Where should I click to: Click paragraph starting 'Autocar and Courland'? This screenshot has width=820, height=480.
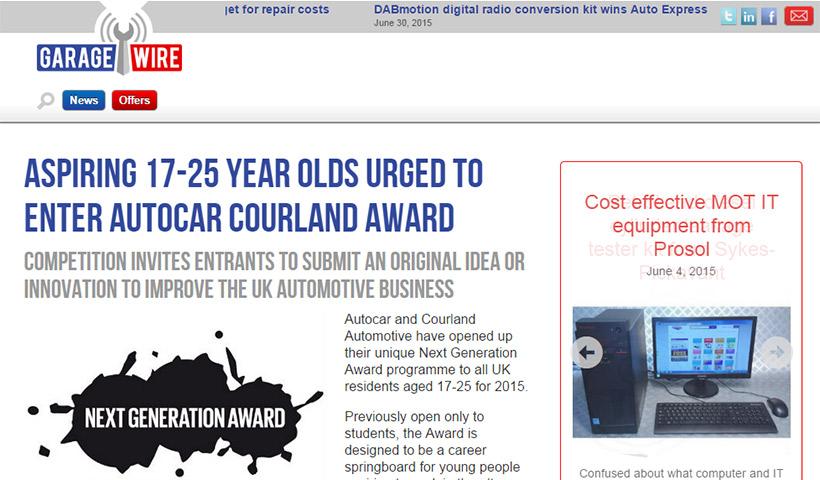[x=436, y=352]
